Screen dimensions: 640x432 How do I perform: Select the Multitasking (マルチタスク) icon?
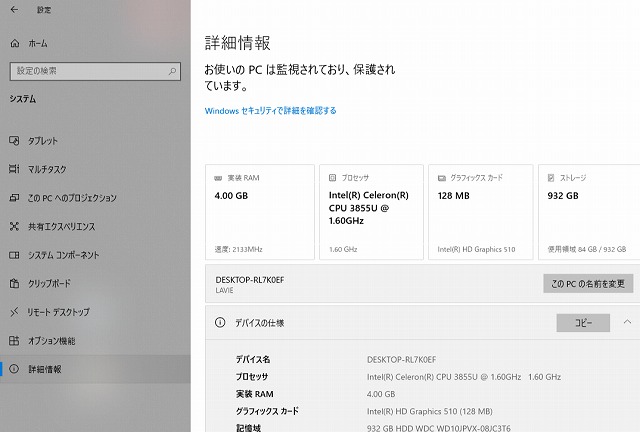point(14,169)
